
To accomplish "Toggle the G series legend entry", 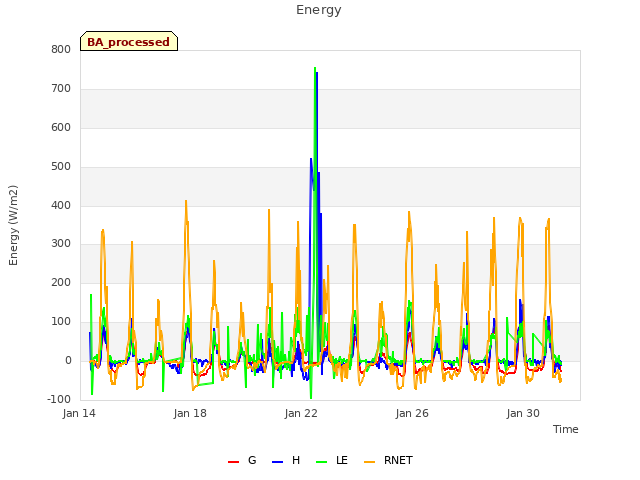I will pyautogui.click(x=242, y=460).
